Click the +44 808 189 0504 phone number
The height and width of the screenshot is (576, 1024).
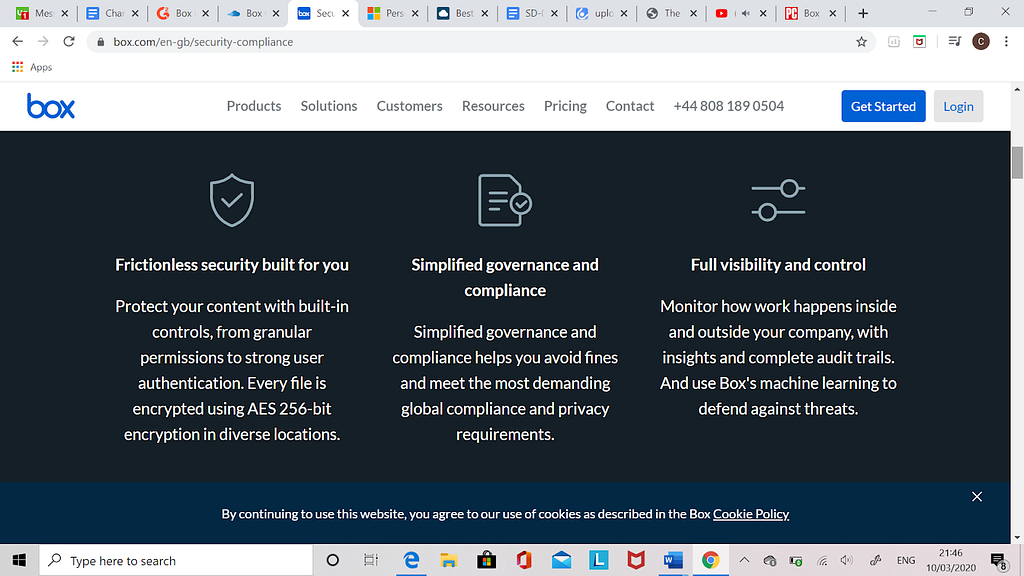pyautogui.click(x=729, y=106)
